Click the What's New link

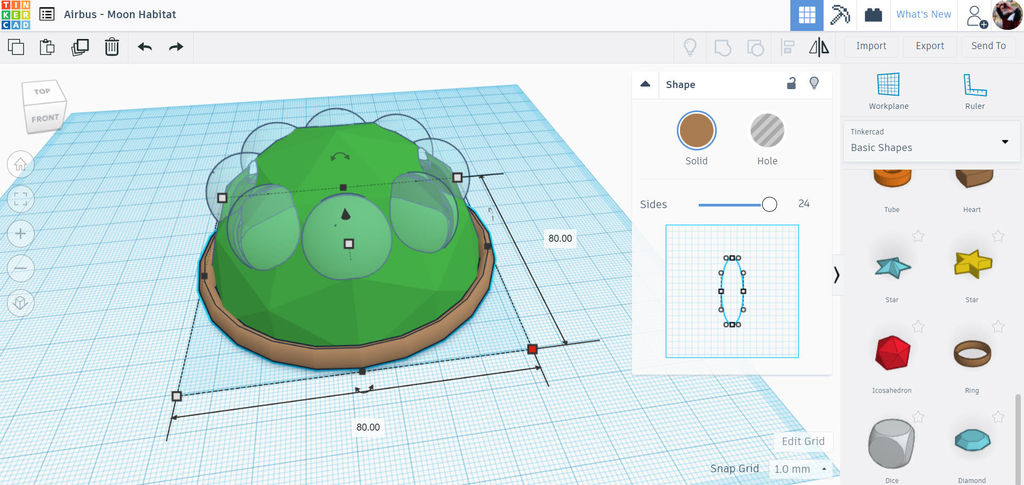(923, 14)
